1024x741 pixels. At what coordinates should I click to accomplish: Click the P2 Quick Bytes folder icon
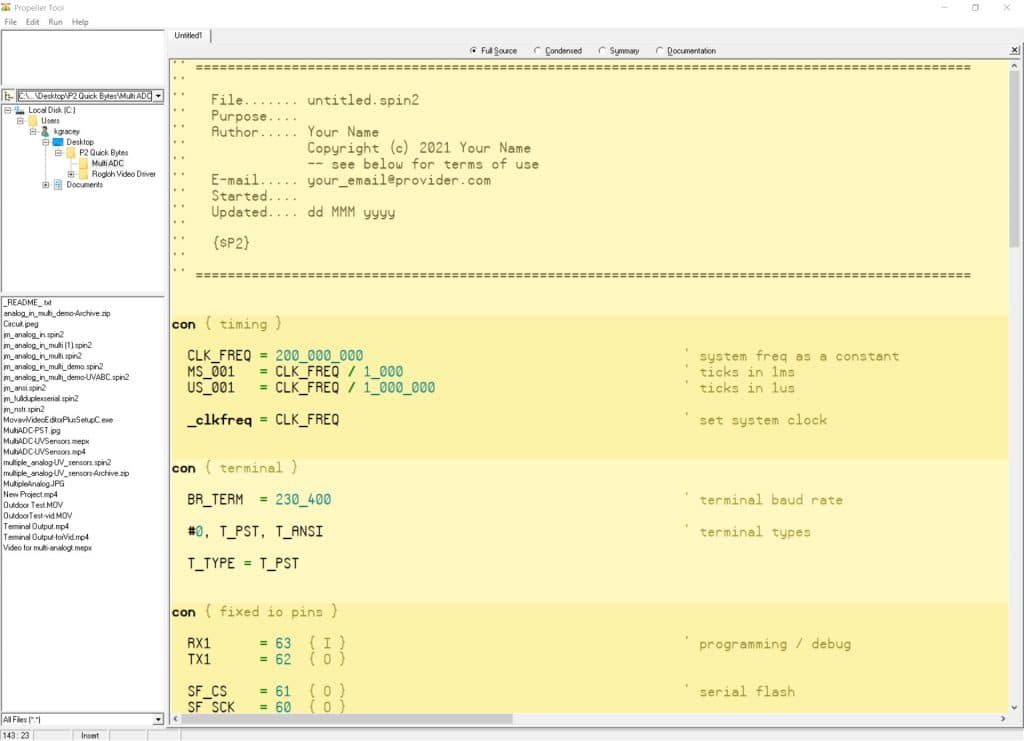click(x=73, y=153)
